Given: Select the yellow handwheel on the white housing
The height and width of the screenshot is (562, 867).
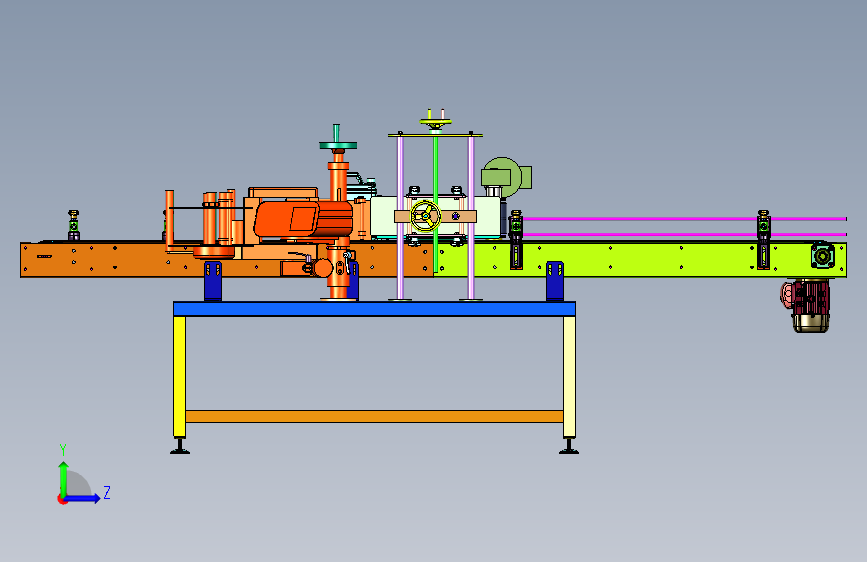Looking at the screenshot, I should pos(425,216).
